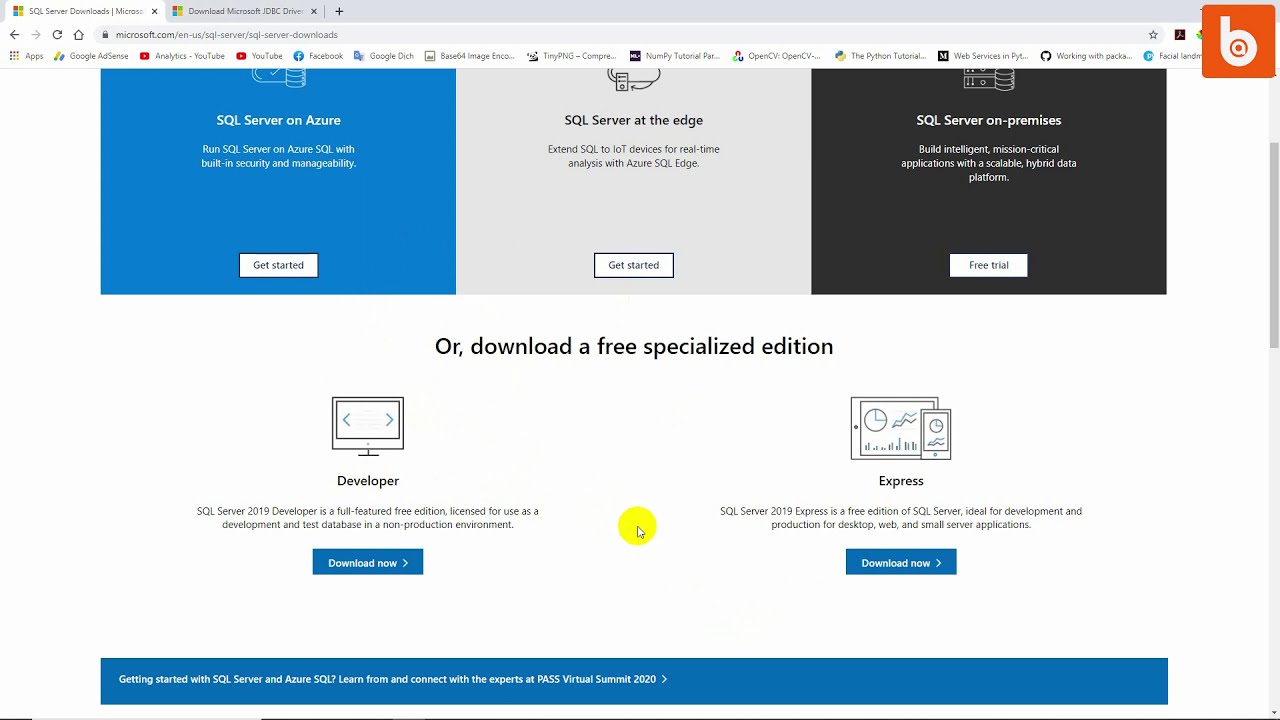Click the Express edition charts icon

(901, 428)
